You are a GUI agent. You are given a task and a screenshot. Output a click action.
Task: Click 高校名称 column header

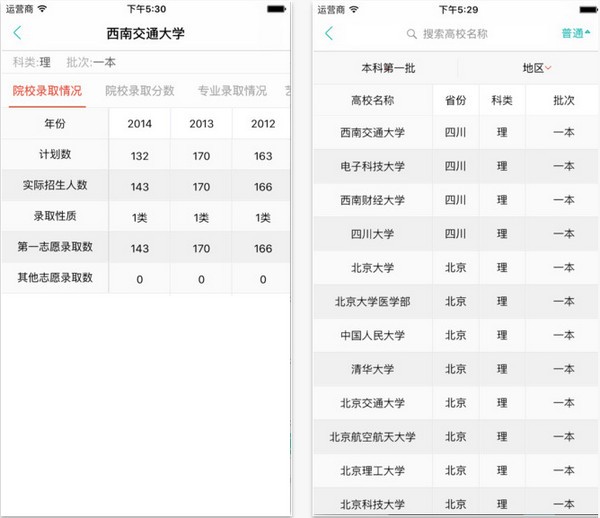372,100
